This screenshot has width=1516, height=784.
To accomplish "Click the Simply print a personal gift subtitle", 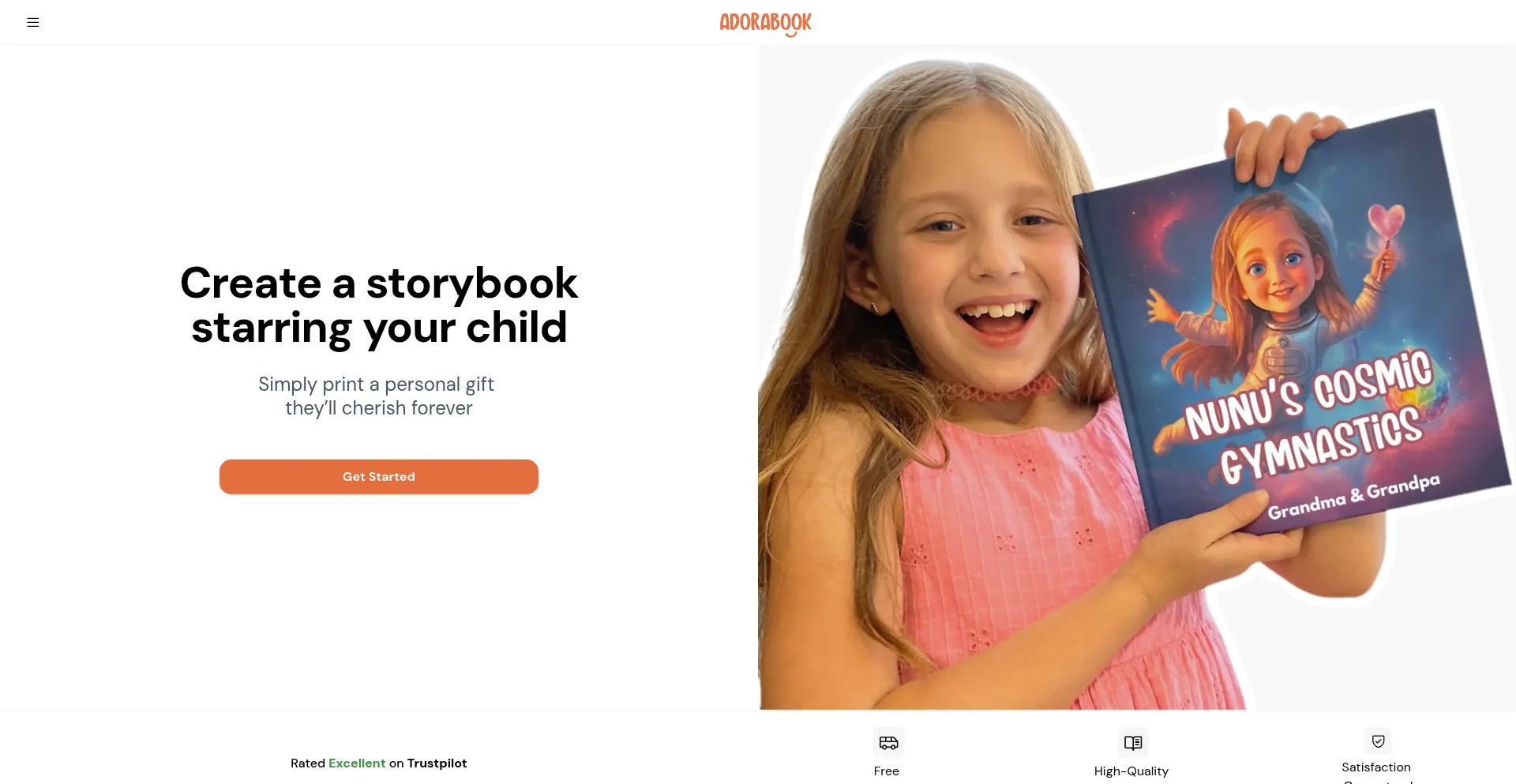I will [x=377, y=396].
